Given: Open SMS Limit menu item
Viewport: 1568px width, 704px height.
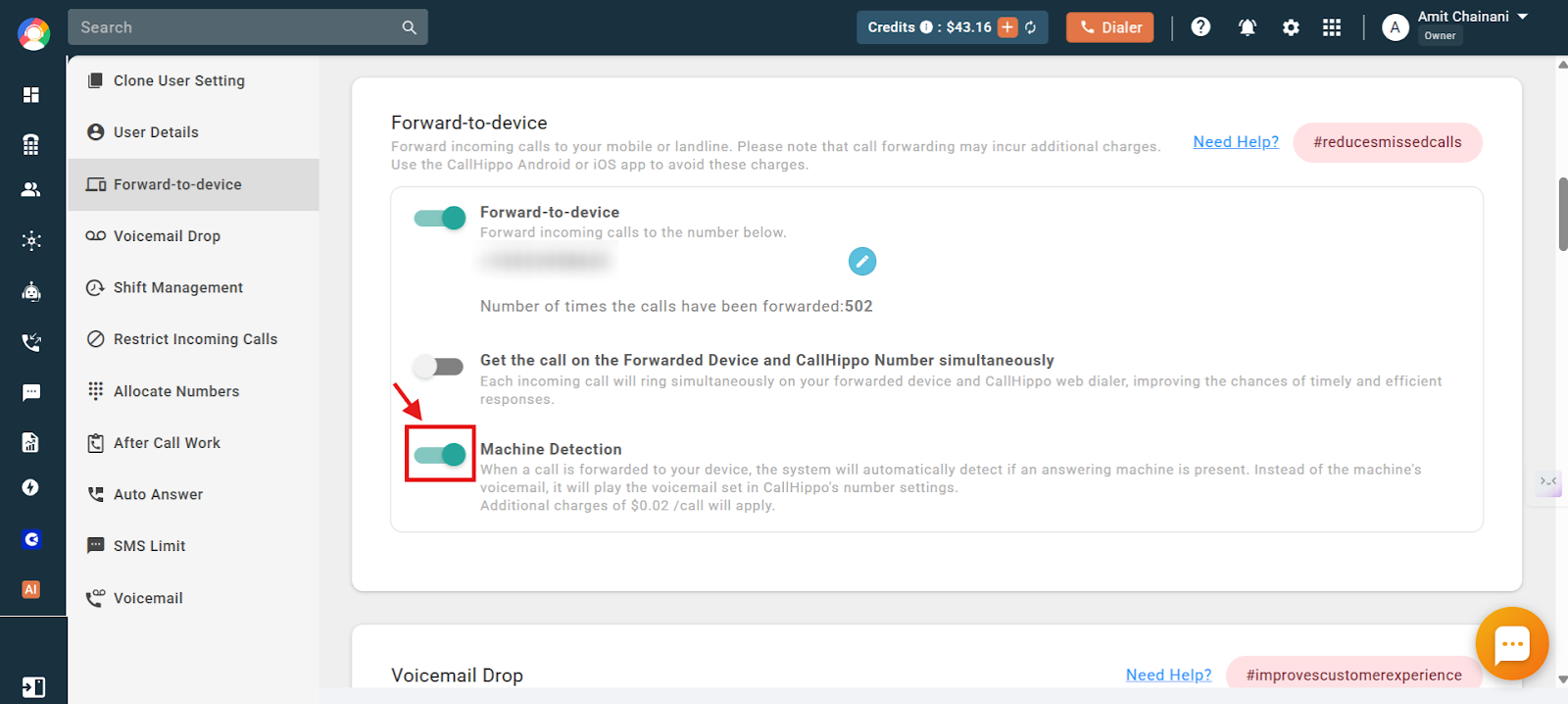Looking at the screenshot, I should click(x=193, y=546).
